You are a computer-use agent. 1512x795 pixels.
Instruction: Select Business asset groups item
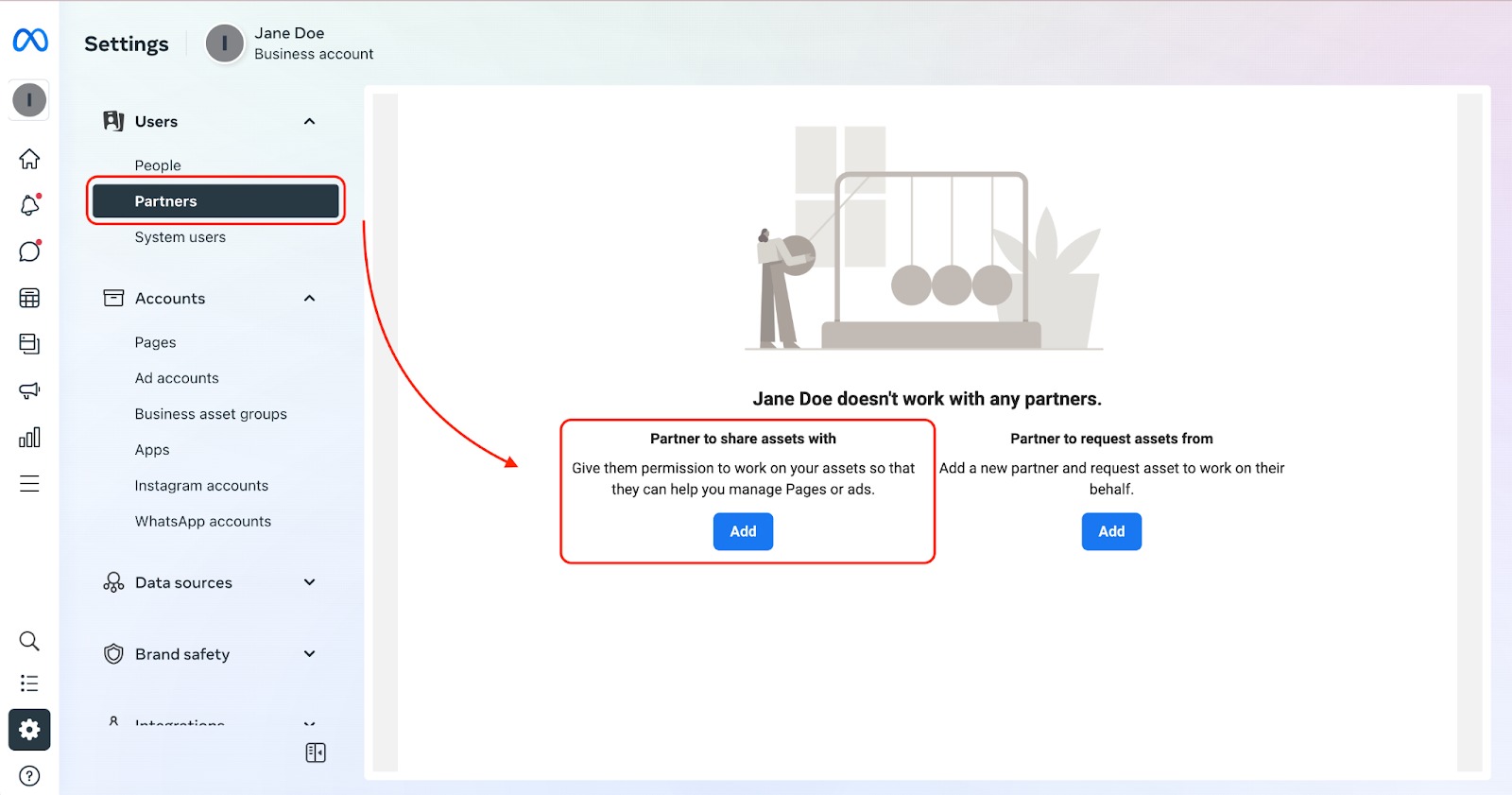pos(211,414)
